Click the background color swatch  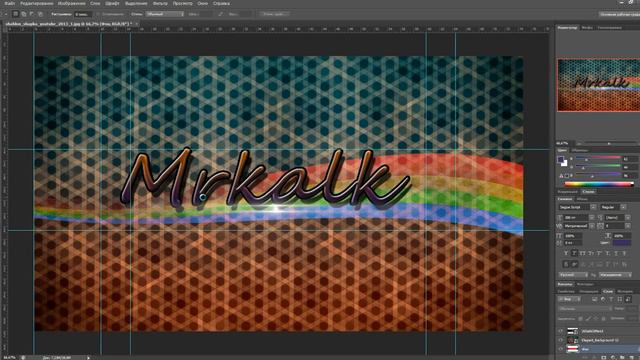coord(565,164)
